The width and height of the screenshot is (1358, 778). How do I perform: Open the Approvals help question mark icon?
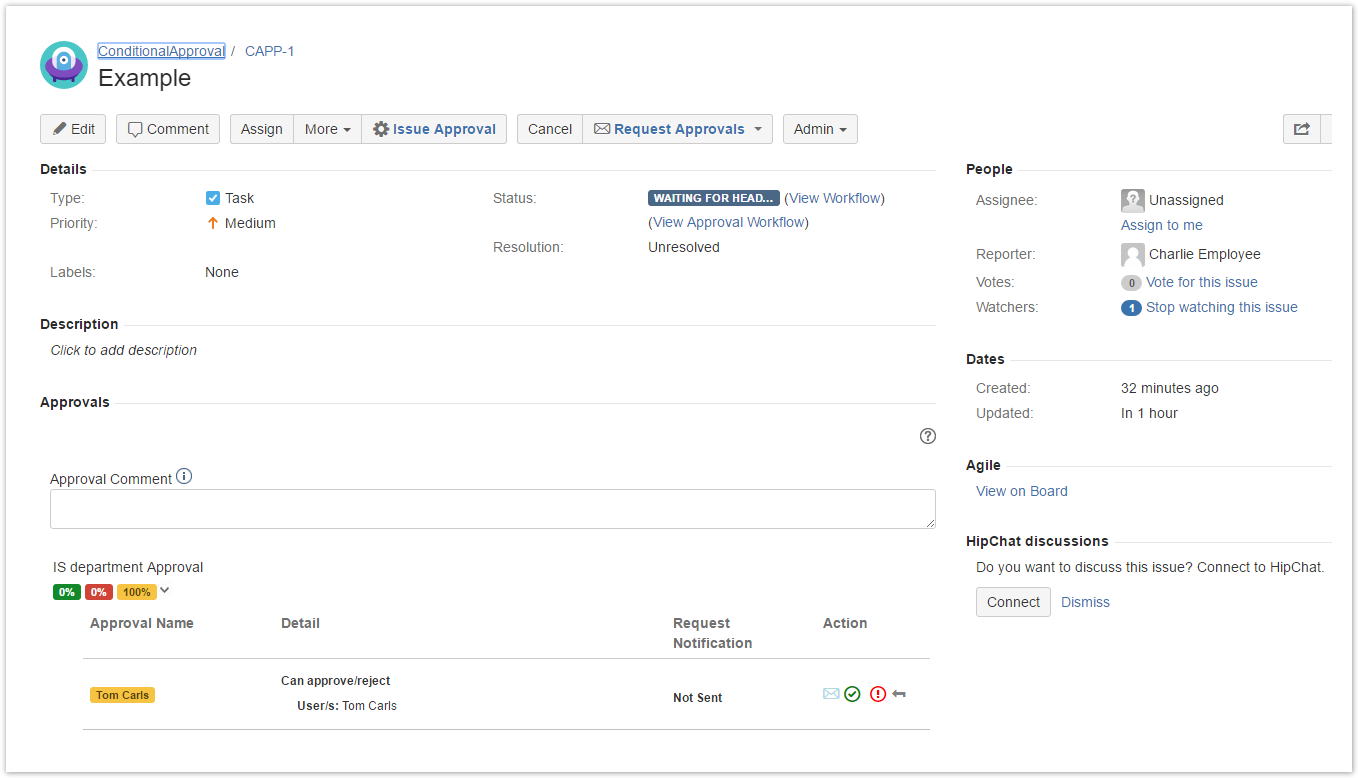(928, 436)
